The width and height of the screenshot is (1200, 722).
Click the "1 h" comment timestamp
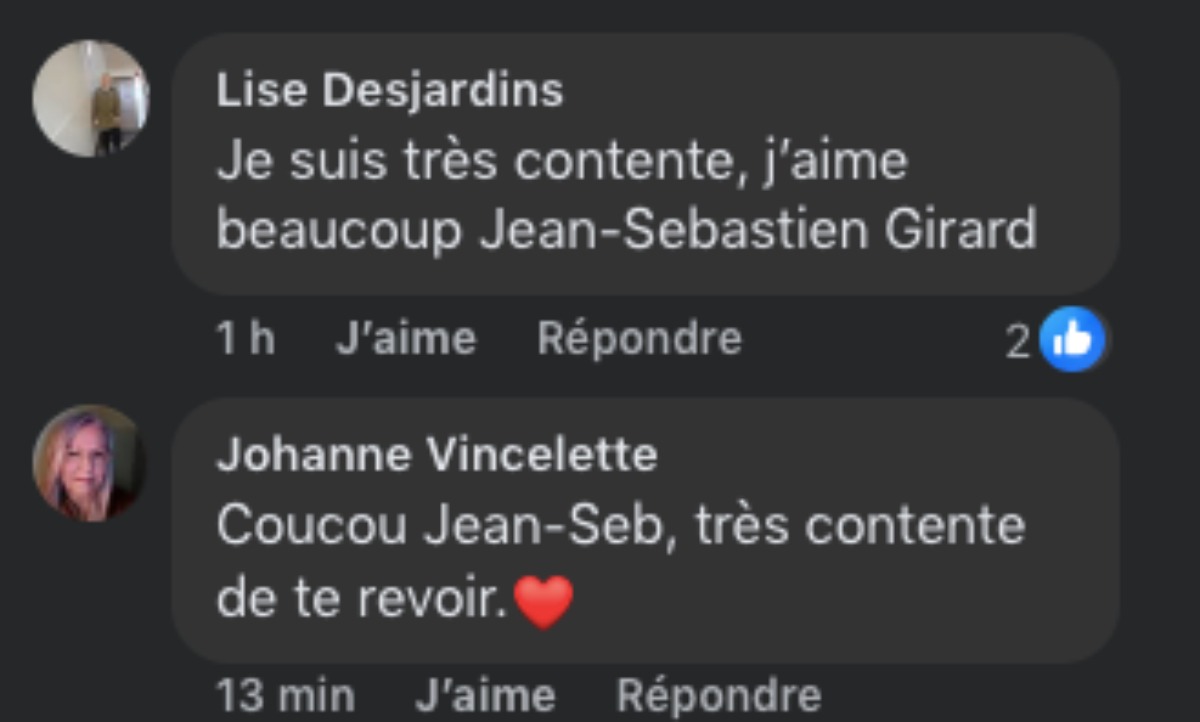[x=245, y=339]
